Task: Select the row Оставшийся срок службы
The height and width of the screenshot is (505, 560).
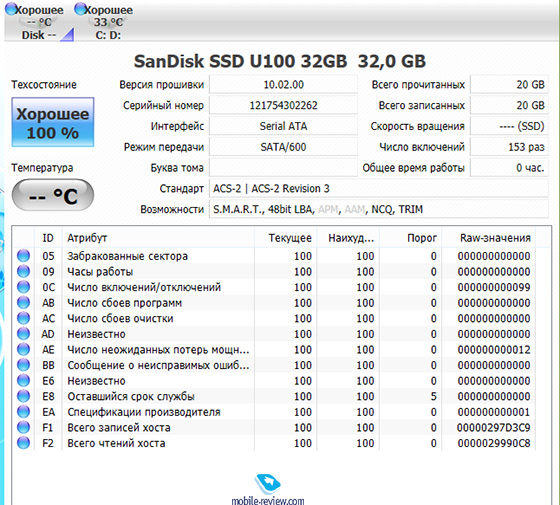Action: pyautogui.click(x=274, y=396)
